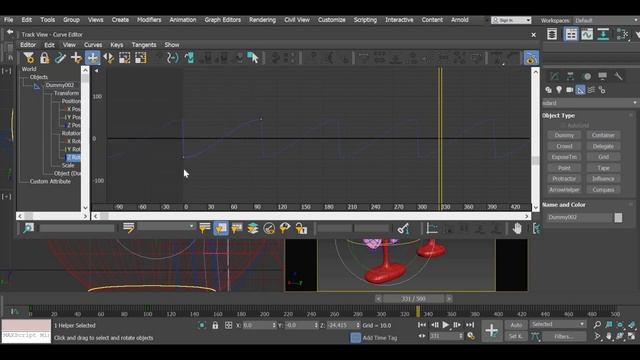Image resolution: width=640 pixels, height=360 pixels.
Task: Click the Dummy002 name input field
Action: [579, 218]
